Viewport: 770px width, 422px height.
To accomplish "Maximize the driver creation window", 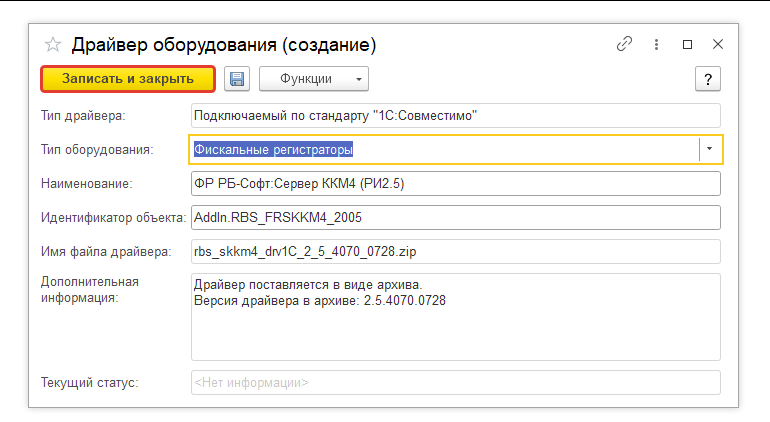I will pyautogui.click(x=688, y=44).
